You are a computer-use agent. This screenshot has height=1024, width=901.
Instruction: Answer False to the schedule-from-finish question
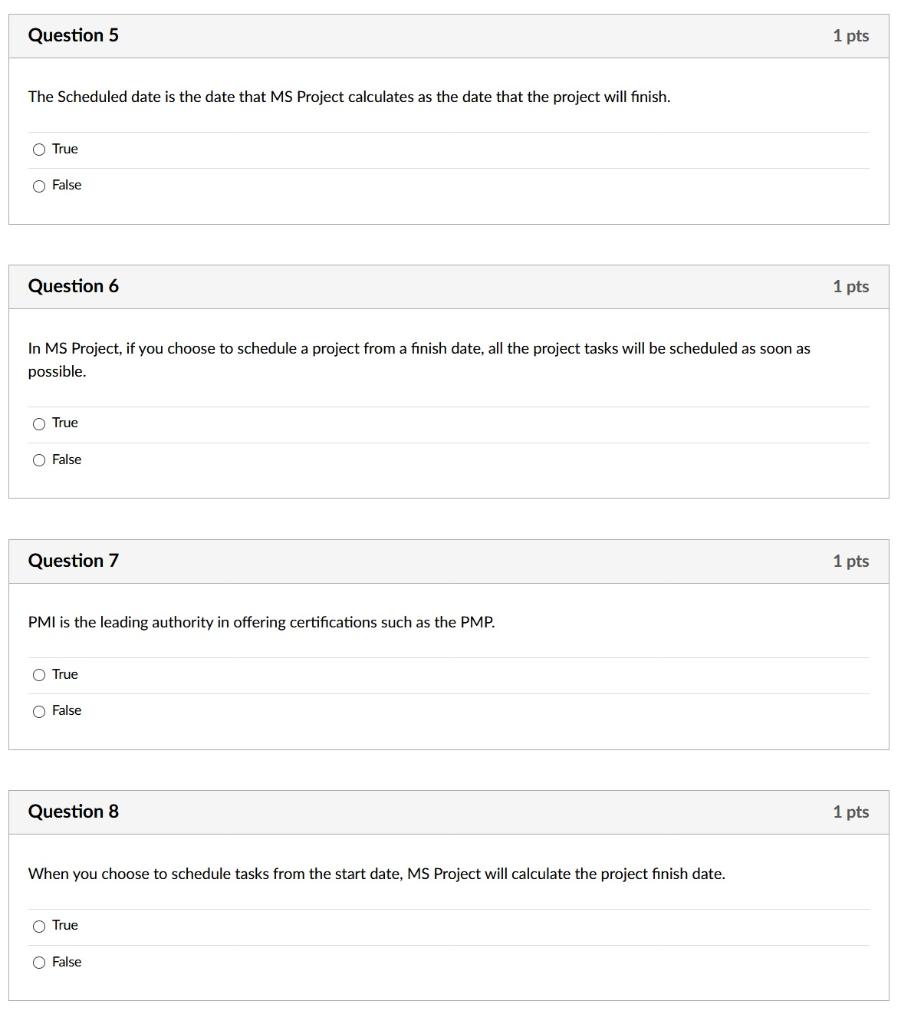click(x=40, y=459)
